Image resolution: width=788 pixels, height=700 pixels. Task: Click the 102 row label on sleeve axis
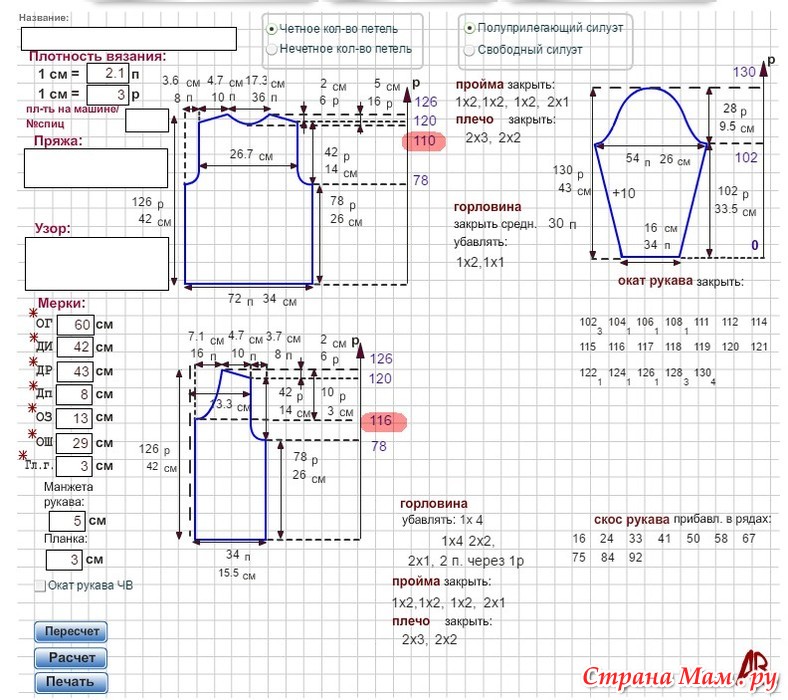coord(746,158)
